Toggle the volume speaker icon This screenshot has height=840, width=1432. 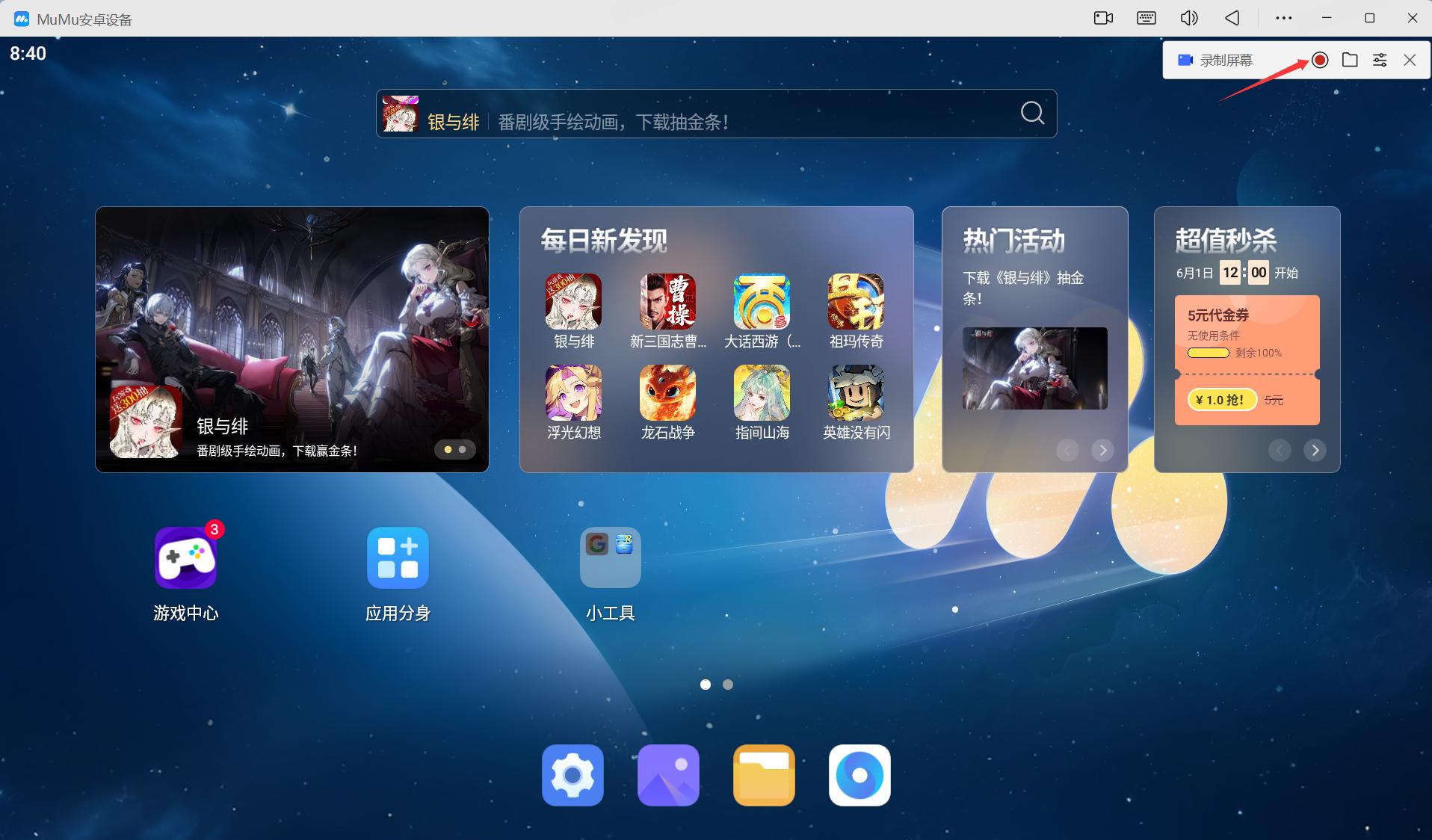tap(1188, 18)
